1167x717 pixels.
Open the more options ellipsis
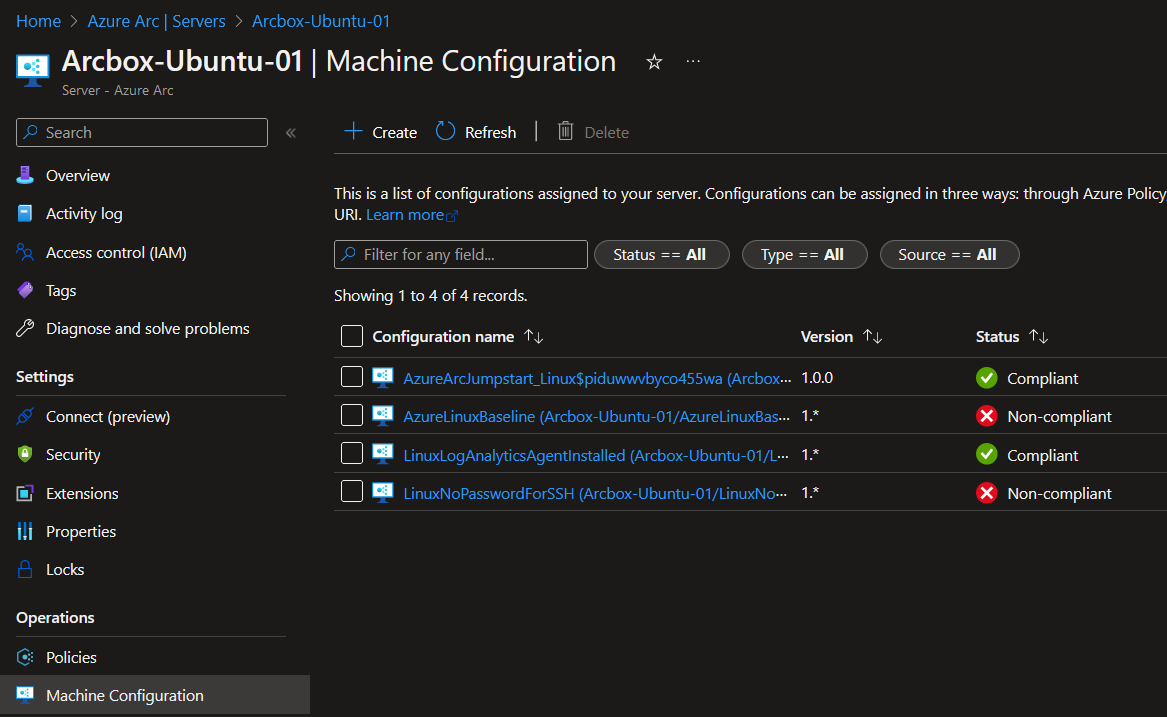[693, 61]
